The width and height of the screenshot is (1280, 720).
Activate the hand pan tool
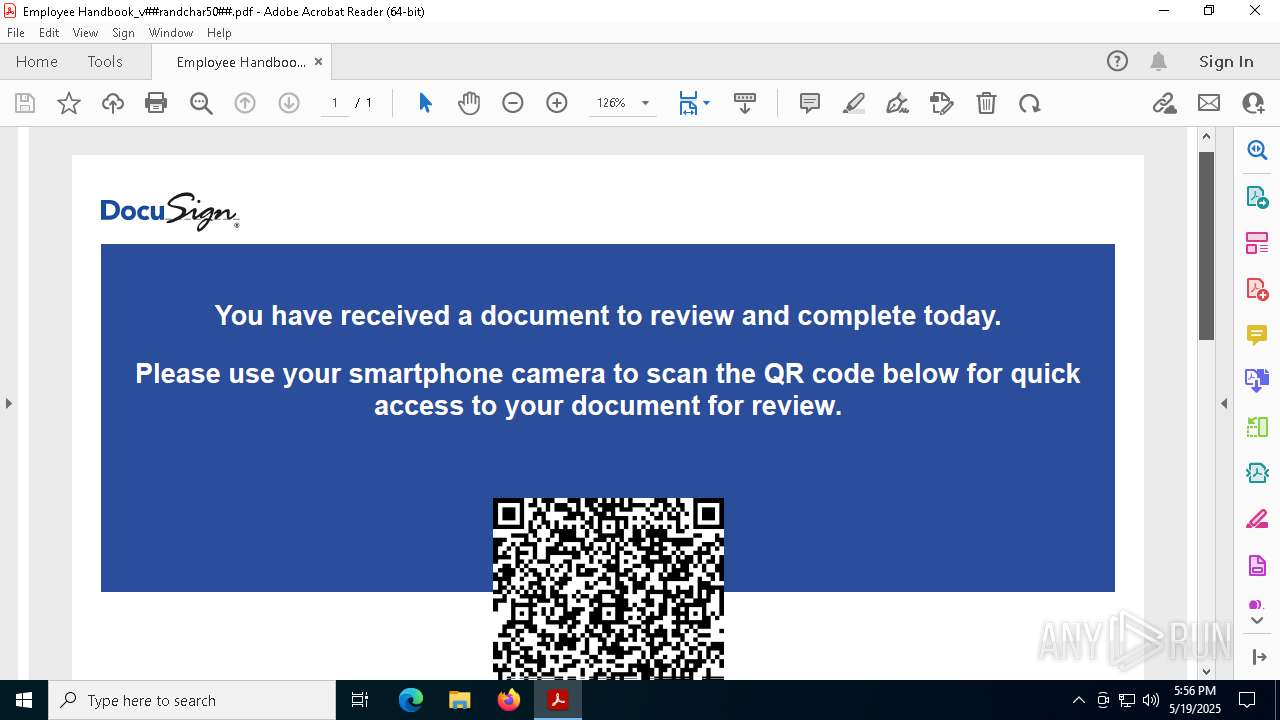tap(469, 103)
